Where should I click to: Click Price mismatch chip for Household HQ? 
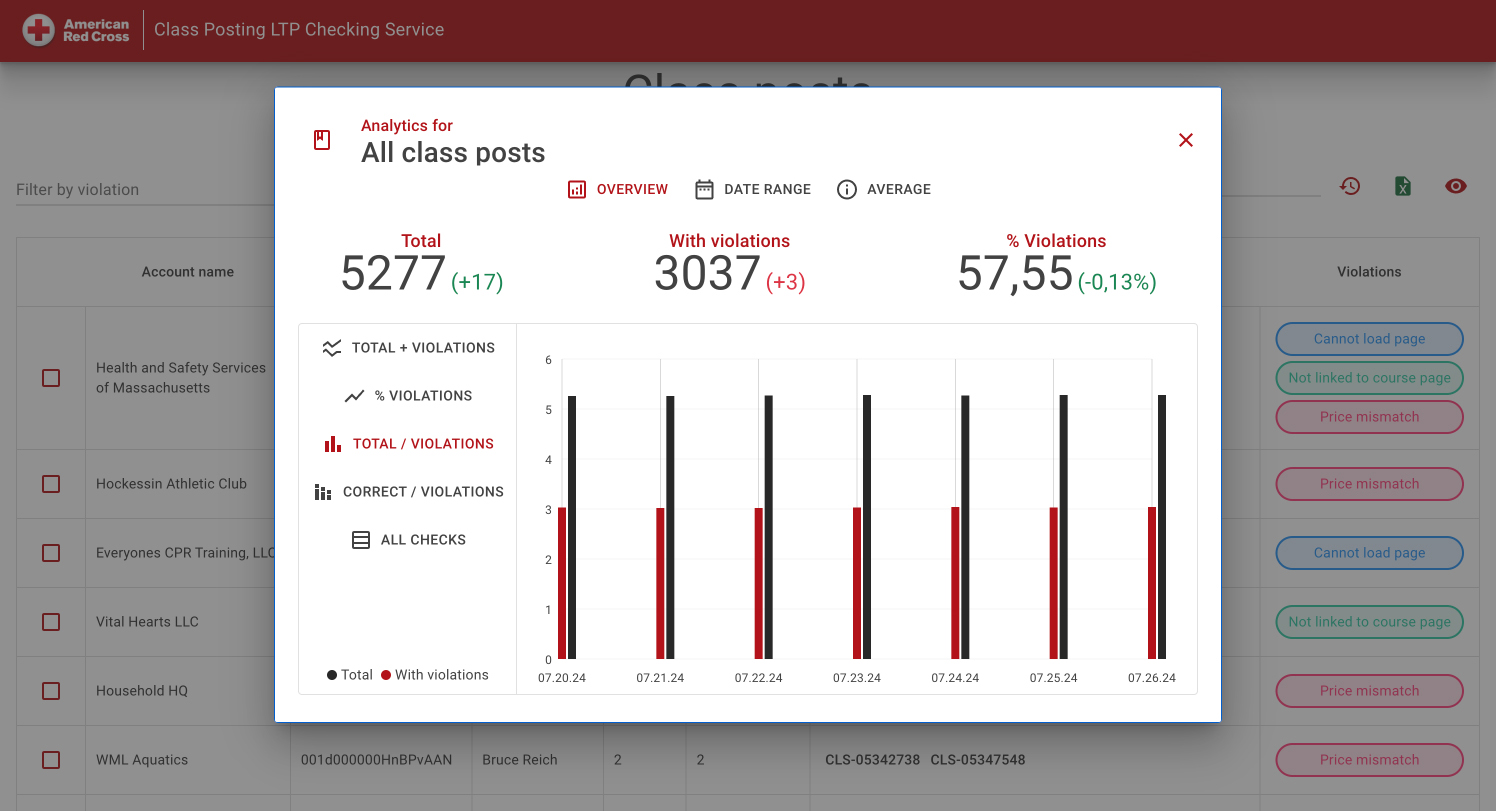click(1369, 691)
